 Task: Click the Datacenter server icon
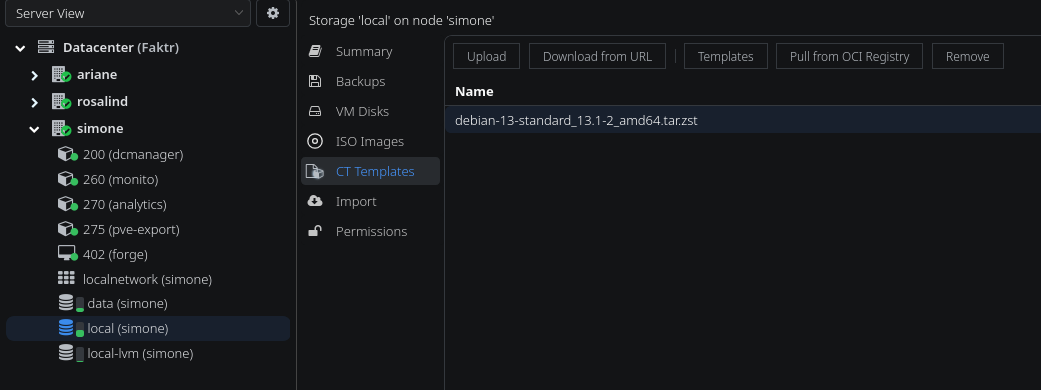point(46,47)
